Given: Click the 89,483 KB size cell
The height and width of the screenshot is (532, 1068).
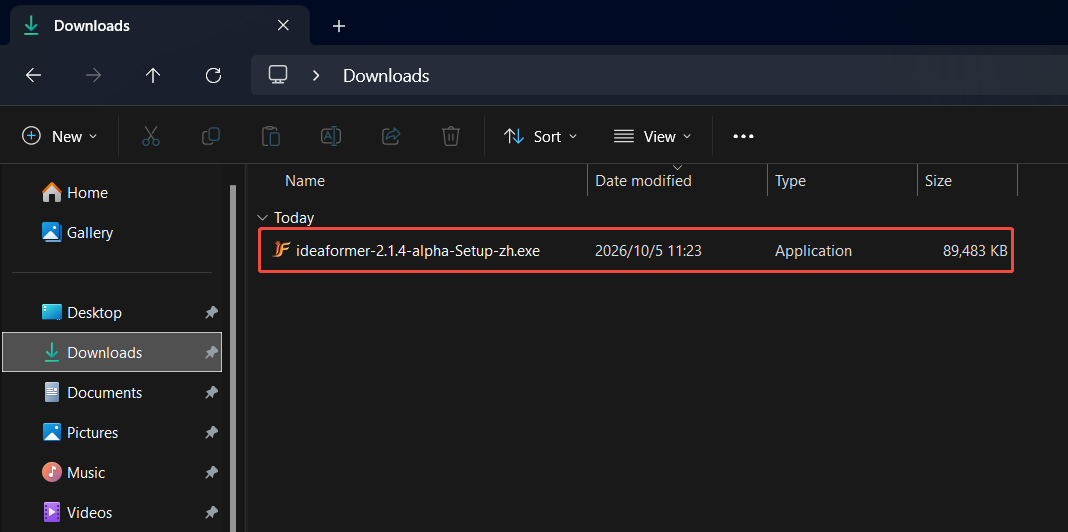Looking at the screenshot, I should coord(975,251).
